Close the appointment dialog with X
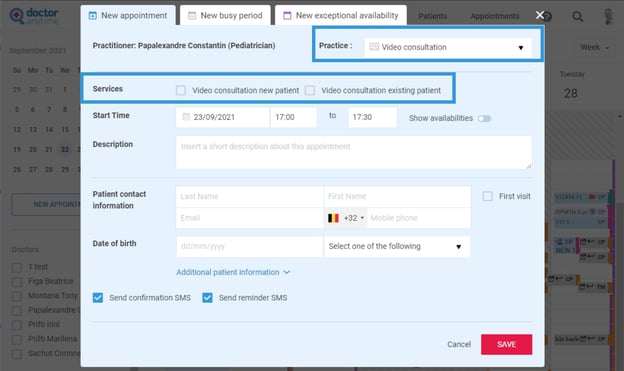Viewport: 624px width, 371px height. 540,15
